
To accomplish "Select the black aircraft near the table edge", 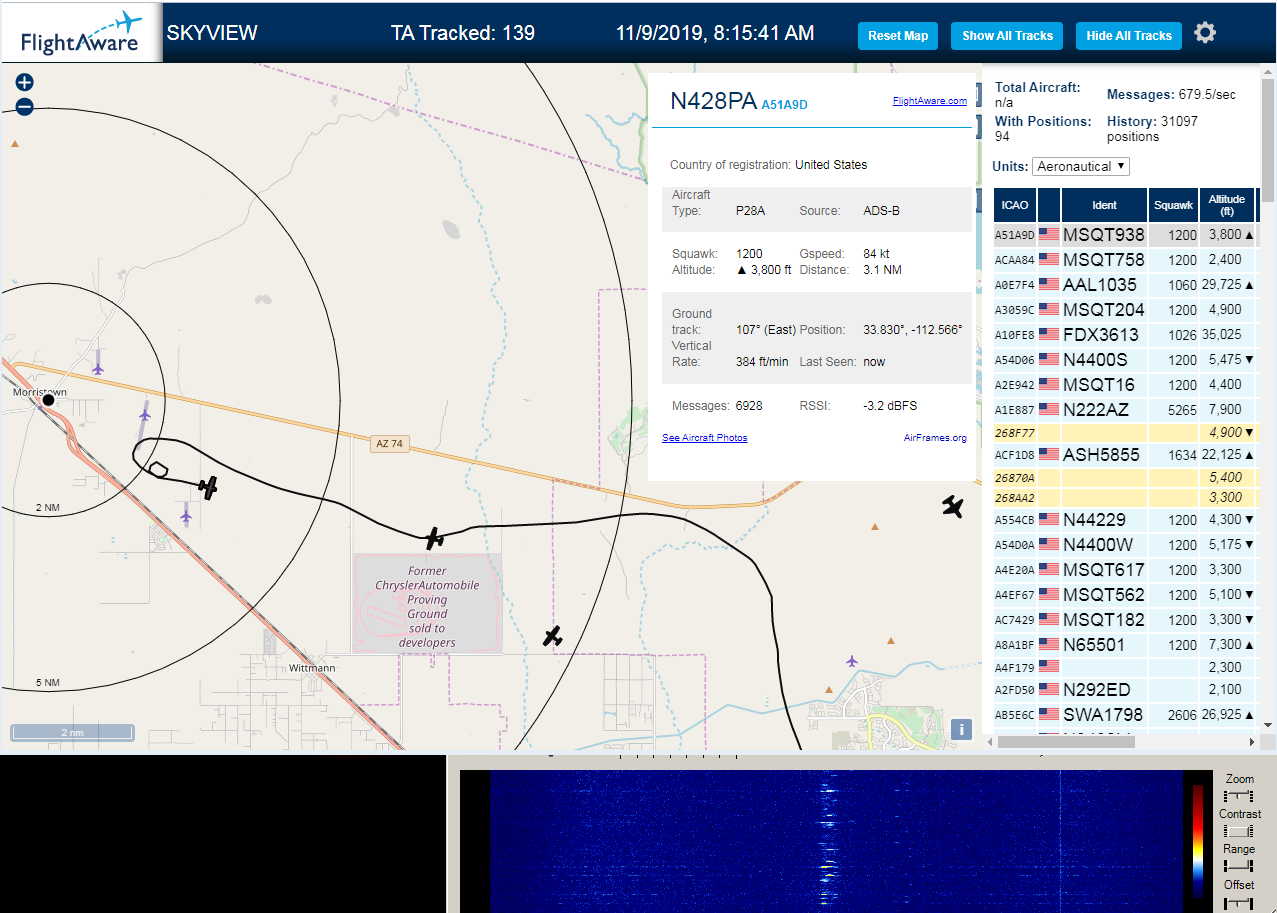I will [953, 506].
